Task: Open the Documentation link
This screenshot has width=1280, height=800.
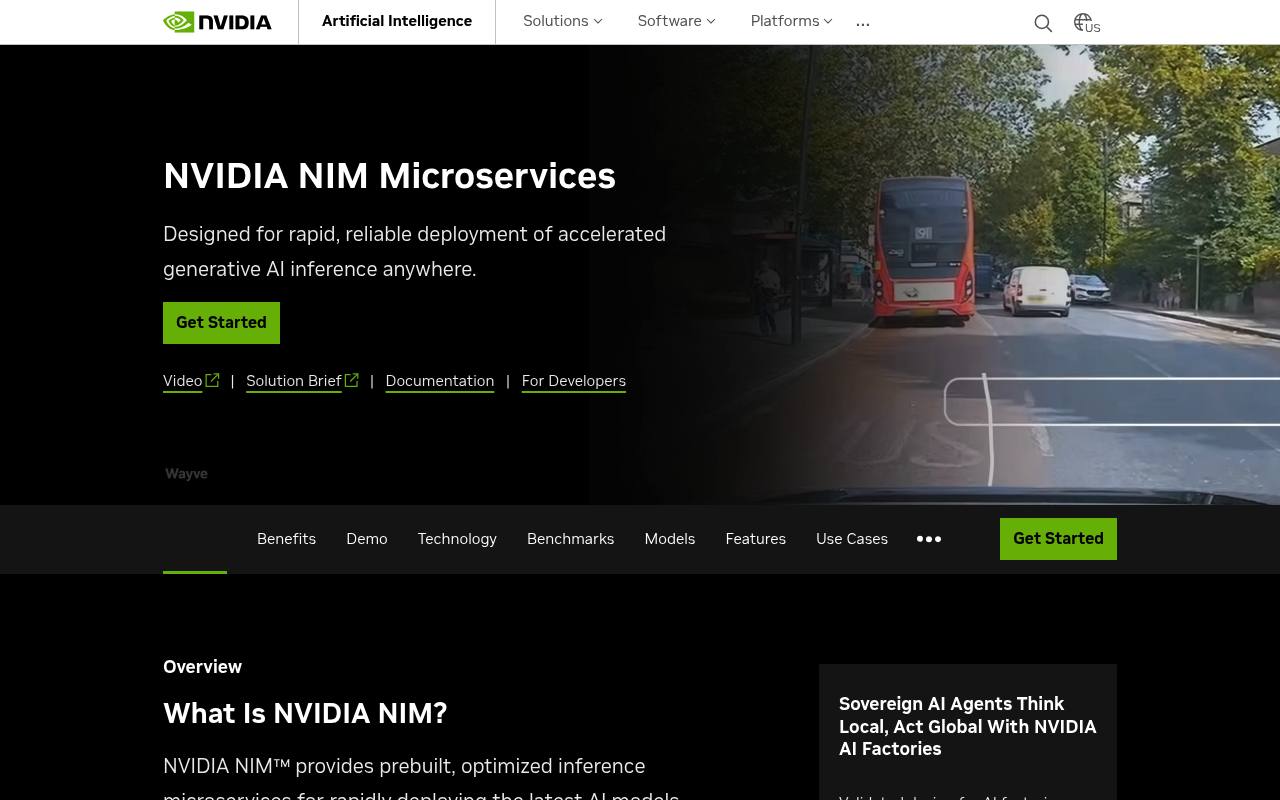Action: click(x=440, y=381)
